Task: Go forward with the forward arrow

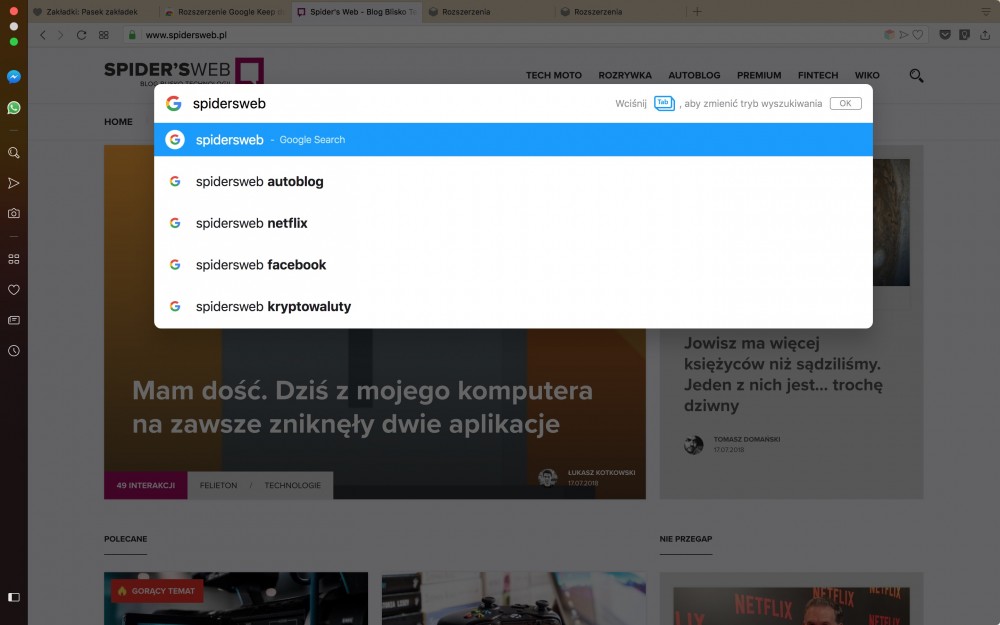Action: click(61, 35)
